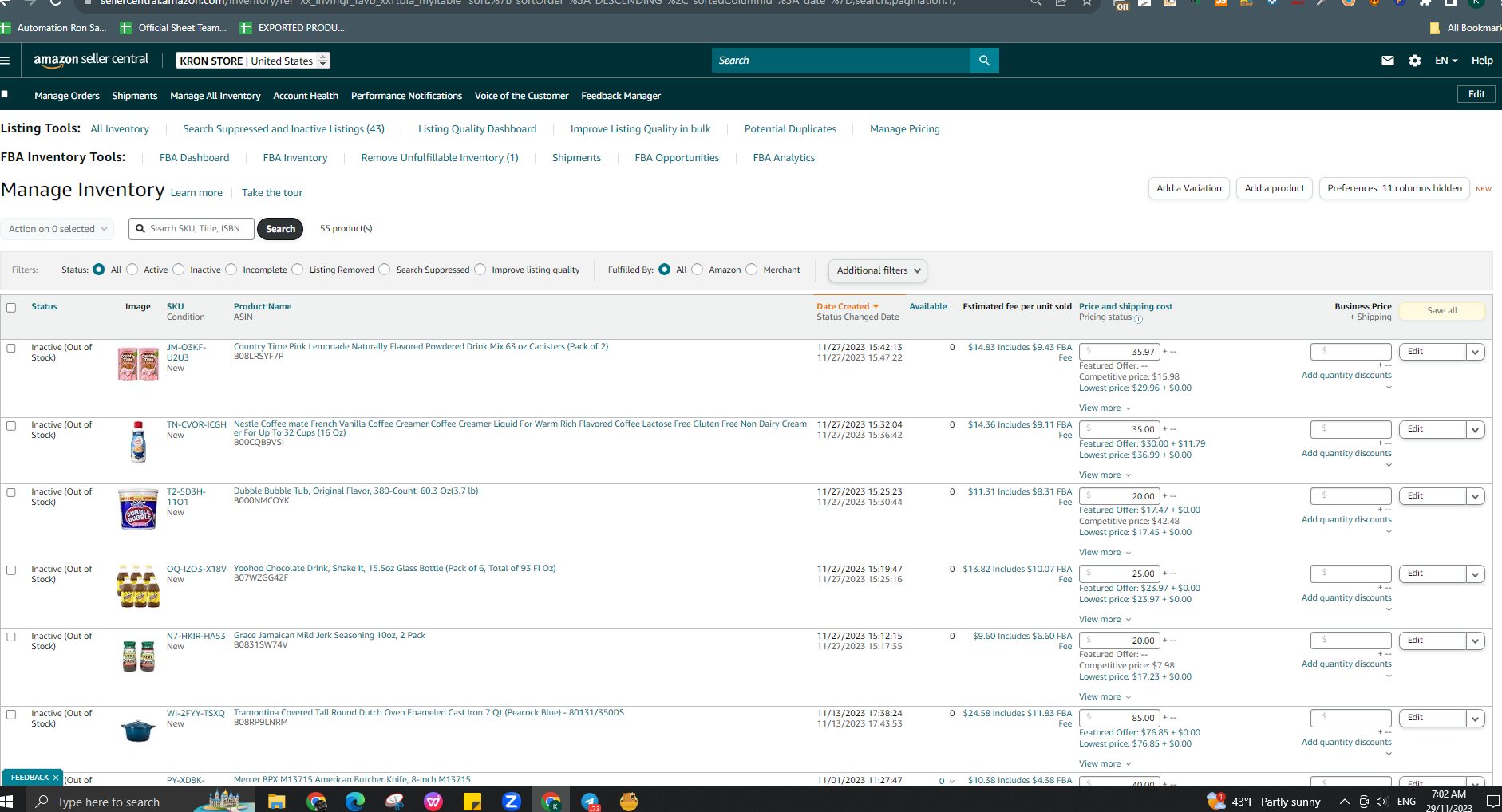
Task: Open the settings gear icon
Action: (x=1415, y=61)
